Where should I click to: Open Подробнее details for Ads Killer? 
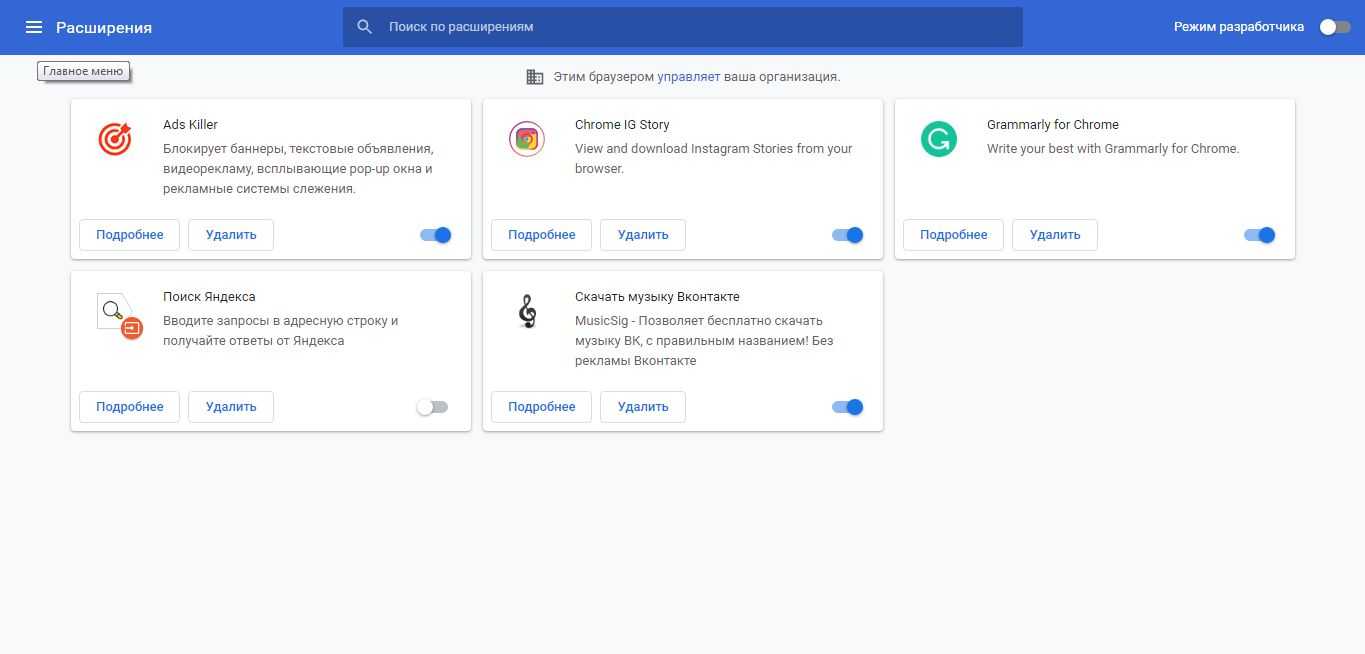coord(129,235)
